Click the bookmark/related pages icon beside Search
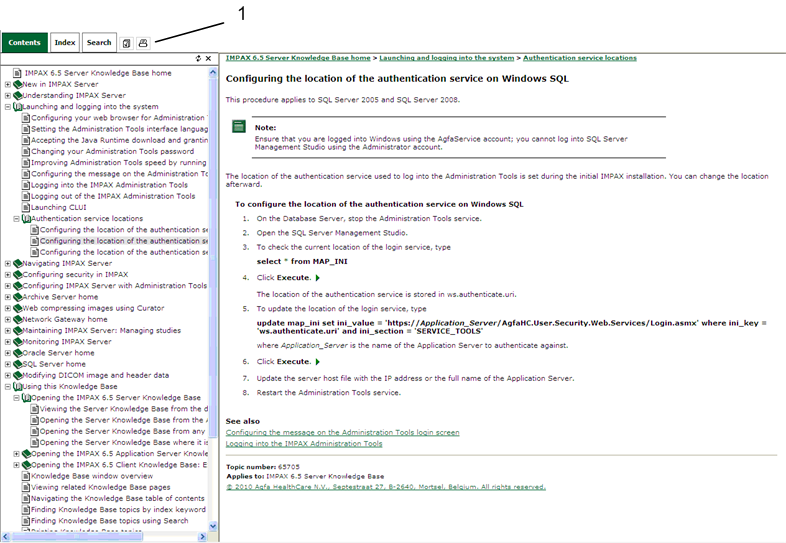This screenshot has height=543, width=786. click(x=126, y=43)
